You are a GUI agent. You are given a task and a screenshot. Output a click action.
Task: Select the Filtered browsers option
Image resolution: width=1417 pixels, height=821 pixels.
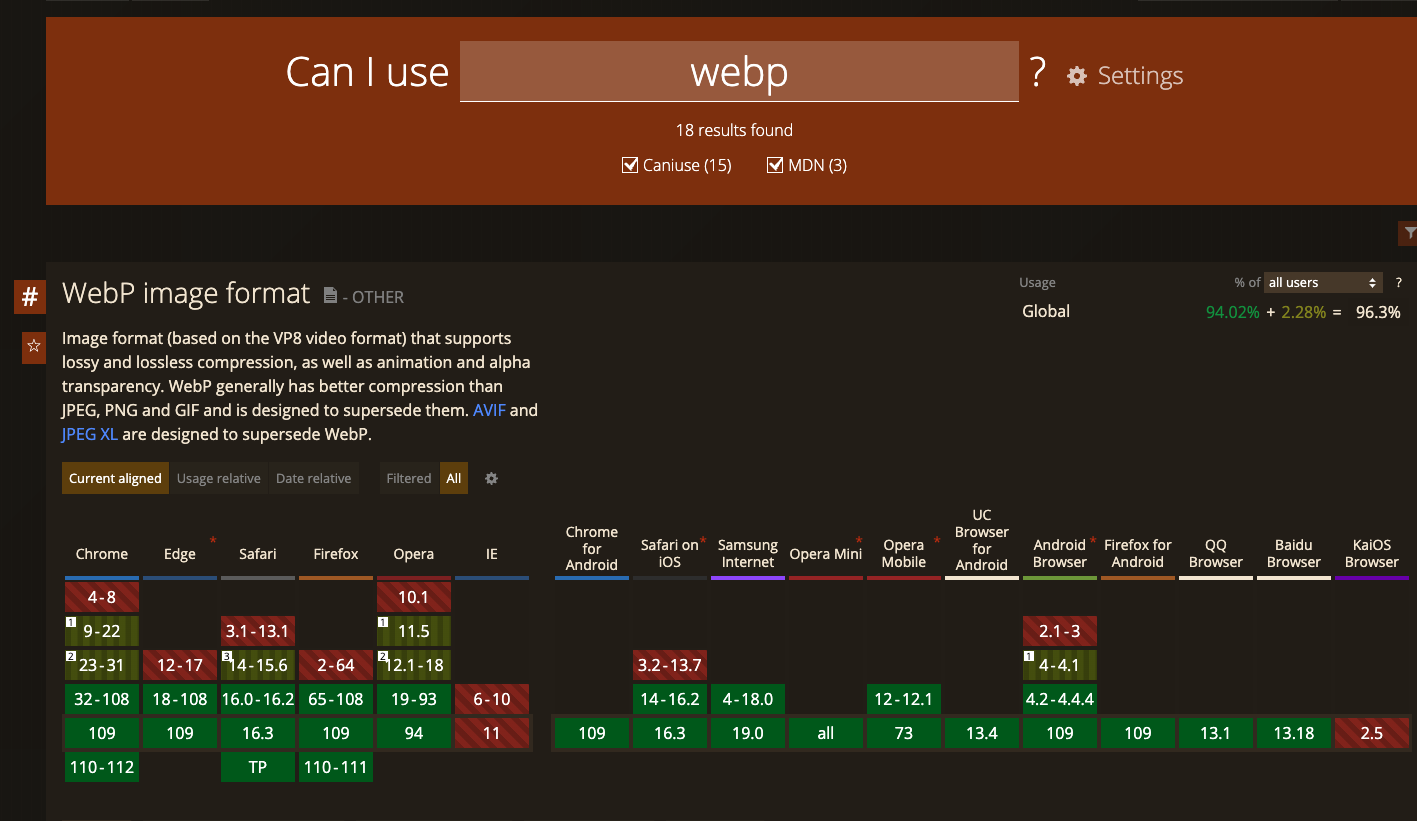click(x=409, y=478)
